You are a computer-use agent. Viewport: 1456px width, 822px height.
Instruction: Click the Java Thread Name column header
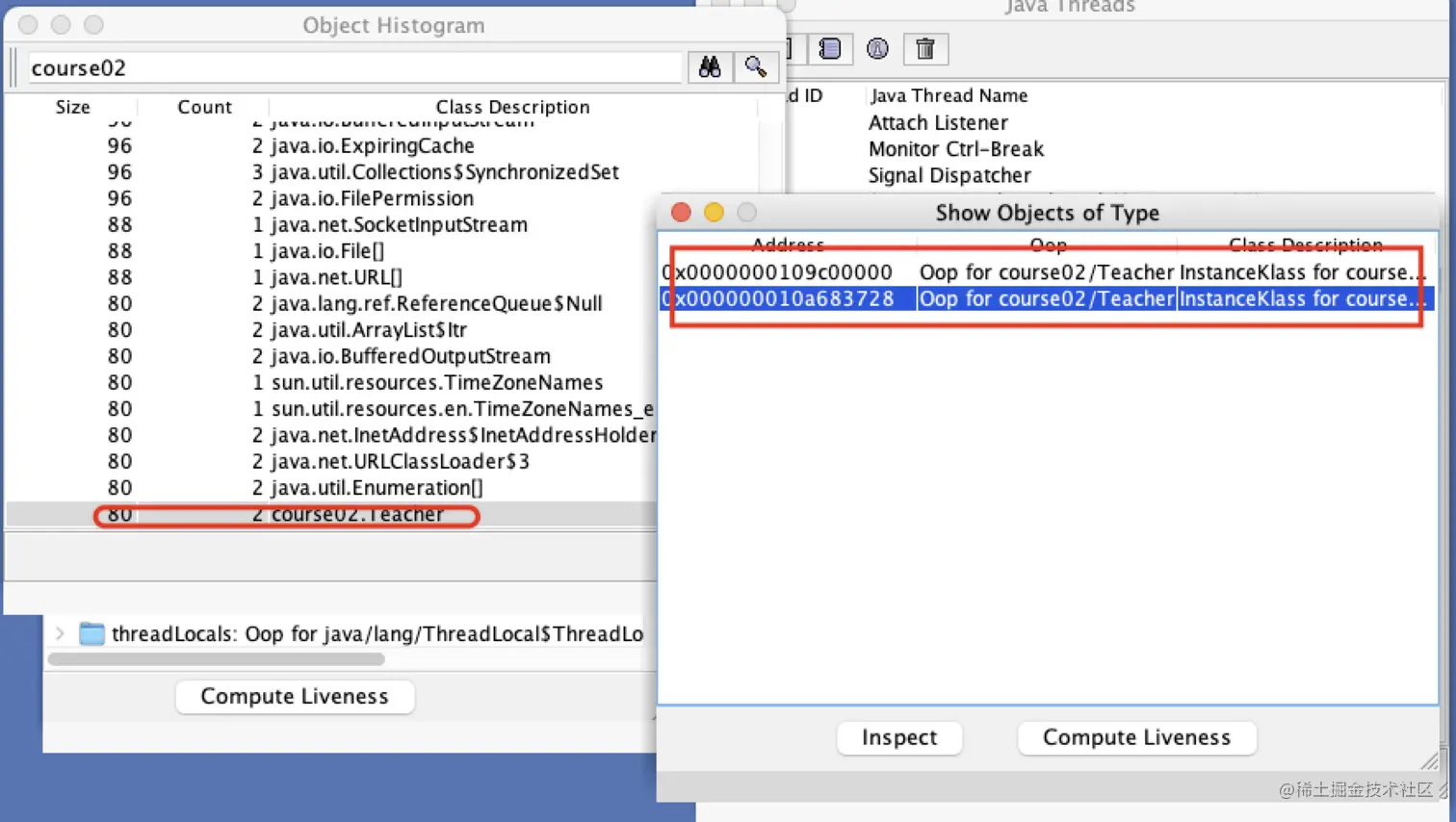pos(949,95)
